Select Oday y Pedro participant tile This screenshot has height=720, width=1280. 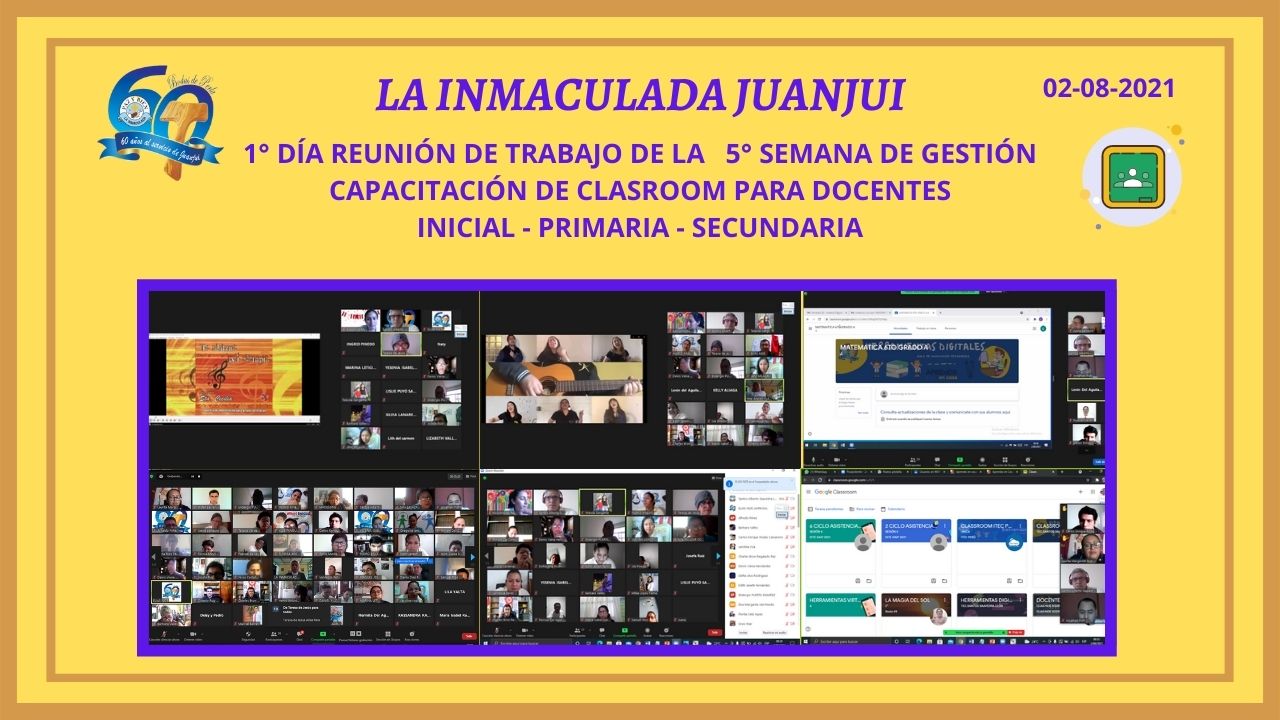pyautogui.click(x=212, y=615)
